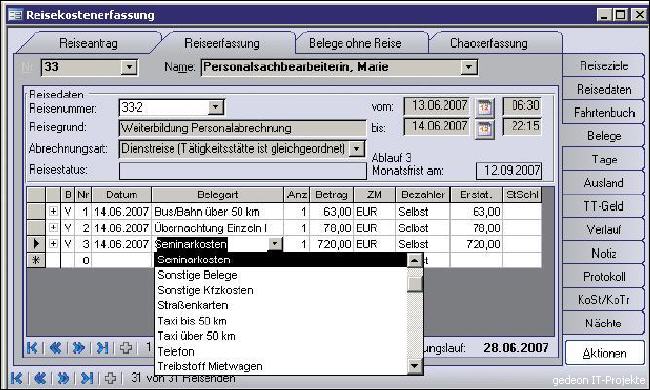Image resolution: width=650 pixels, height=390 pixels.
Task: Open the Belege side button
Action: pos(604,136)
